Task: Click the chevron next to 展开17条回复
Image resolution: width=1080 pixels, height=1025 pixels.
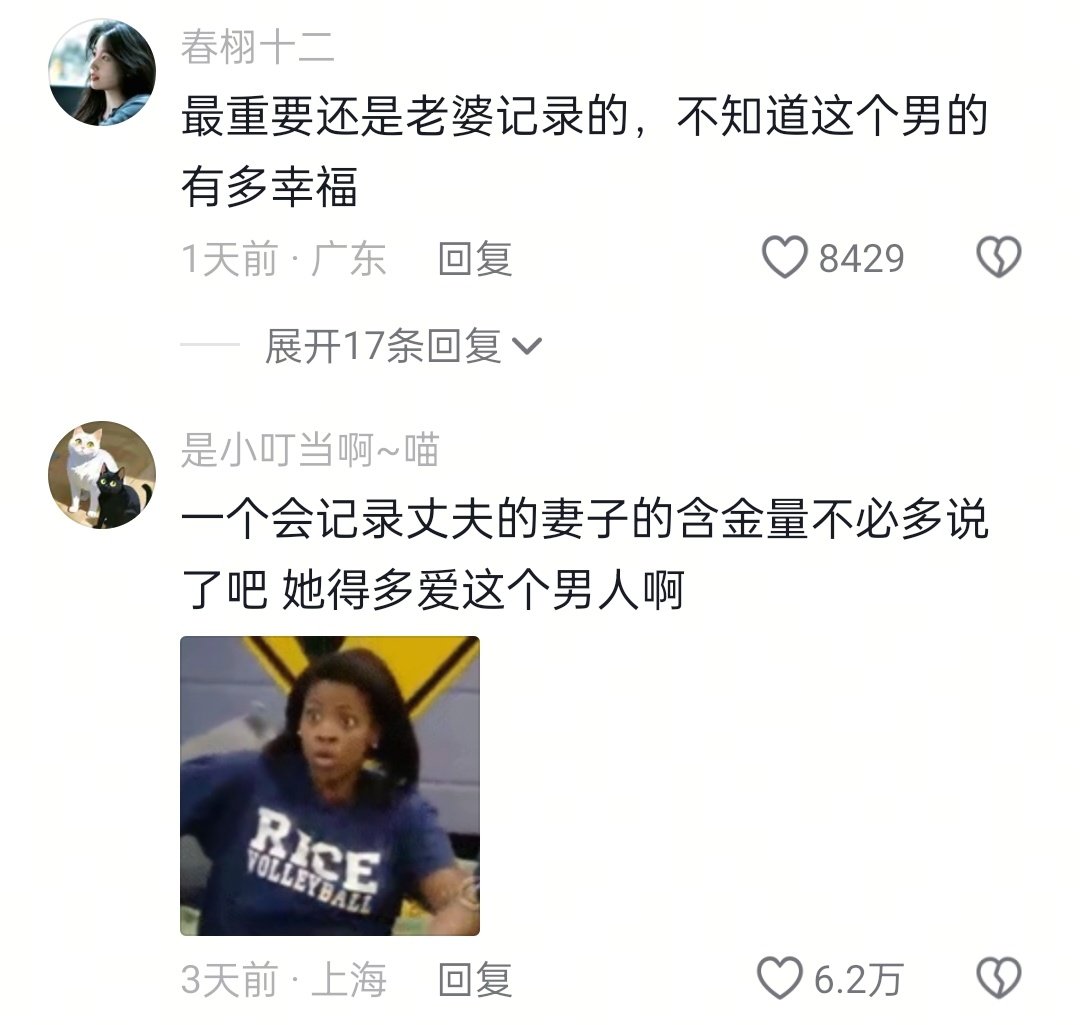Action: [x=528, y=346]
